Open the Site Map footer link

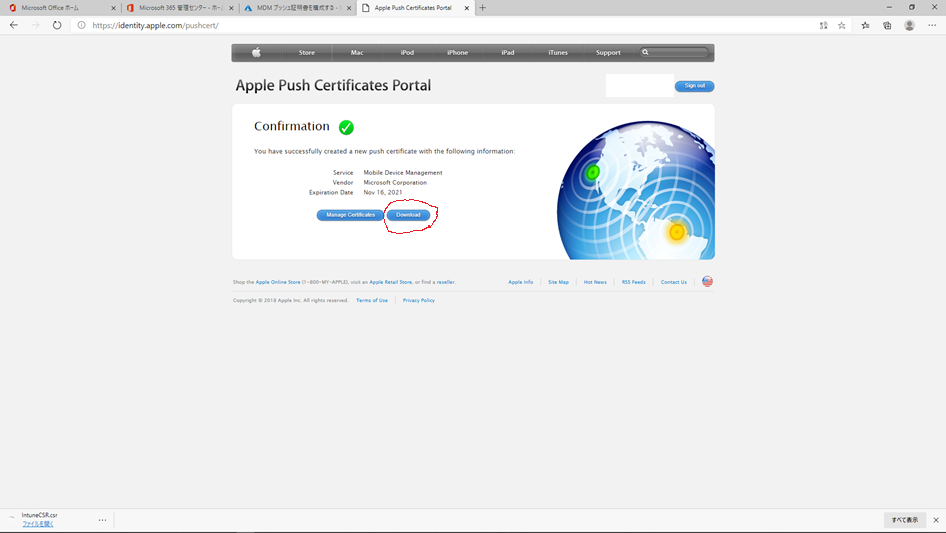558,282
